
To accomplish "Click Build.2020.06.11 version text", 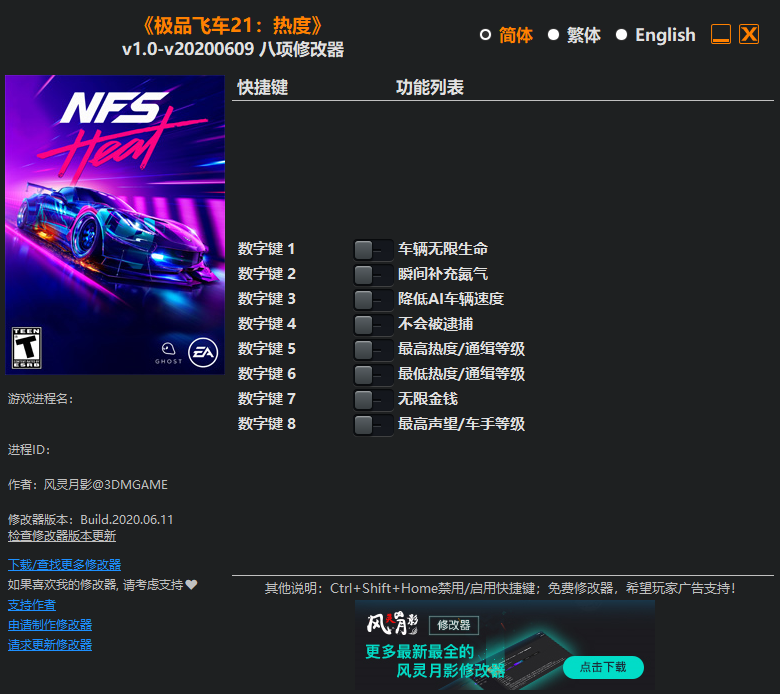I will pos(127,519).
